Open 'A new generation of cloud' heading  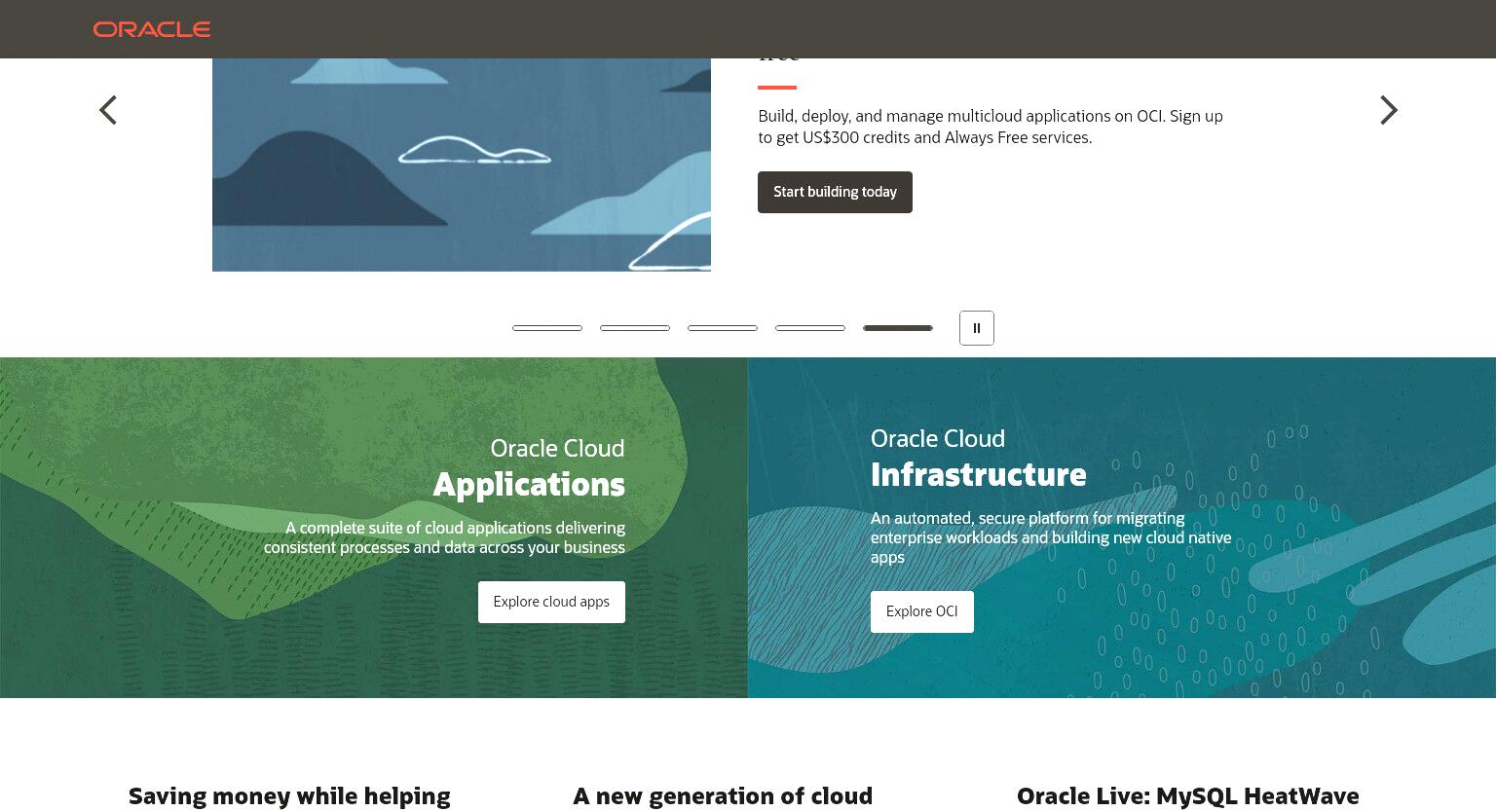[723, 796]
